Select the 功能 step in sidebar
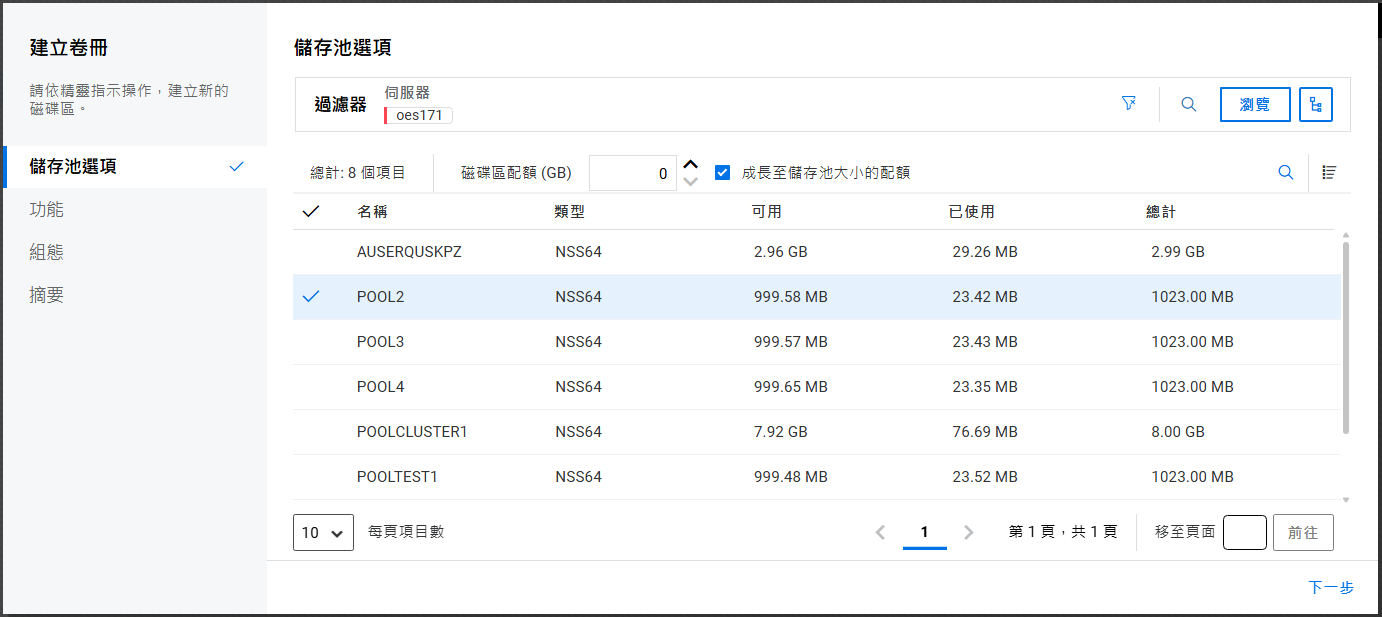 click(x=47, y=209)
